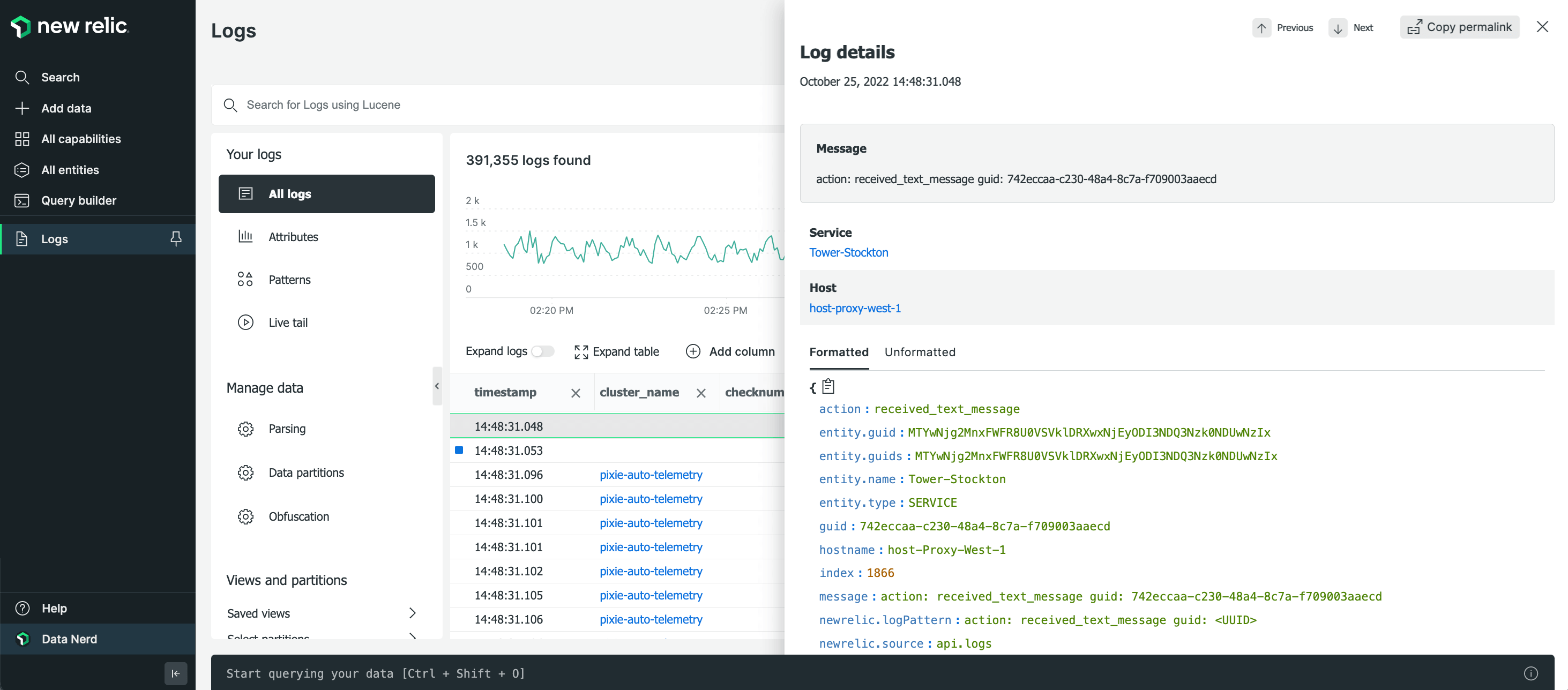Select log row 14:48:31.053
The width and height of the screenshot is (1568, 690).
[617, 450]
